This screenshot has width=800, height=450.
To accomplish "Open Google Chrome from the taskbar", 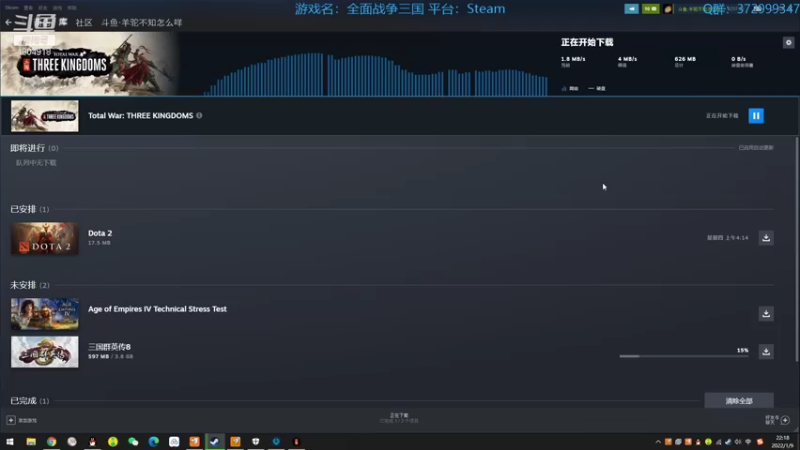I will pos(52,441).
